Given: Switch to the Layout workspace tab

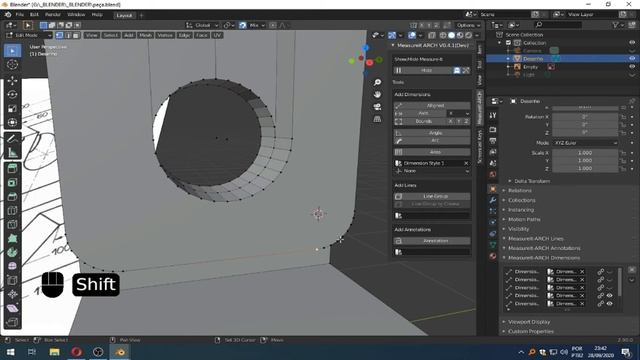Looking at the screenshot, I should pos(124,15).
